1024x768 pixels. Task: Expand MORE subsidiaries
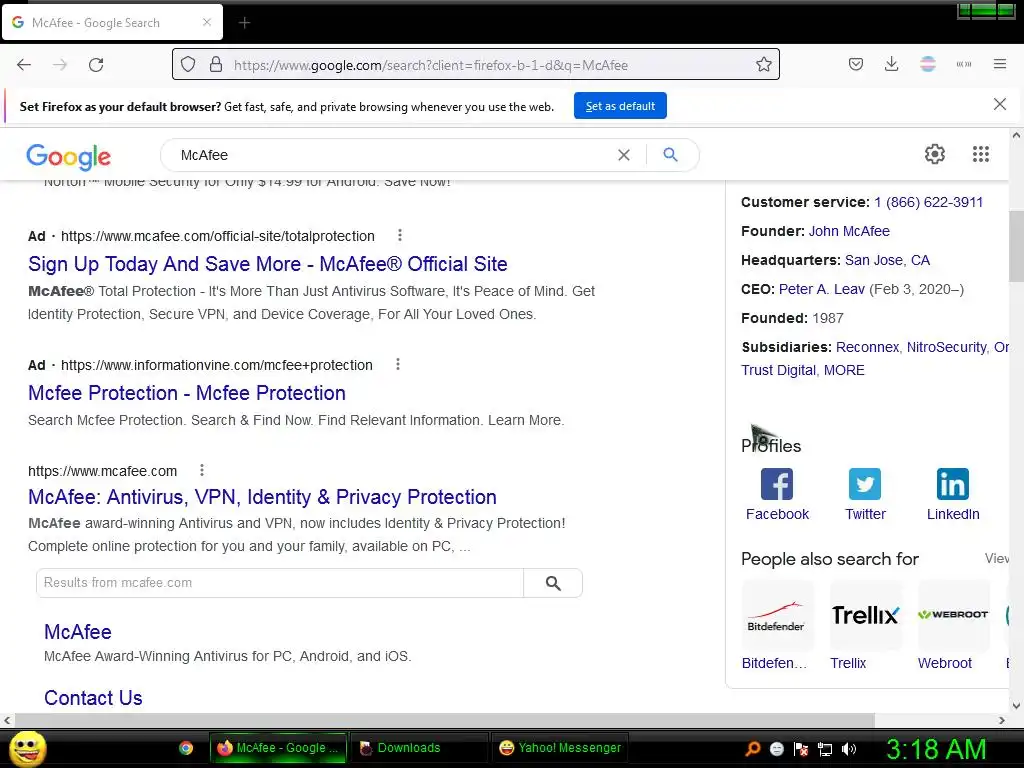click(x=844, y=370)
